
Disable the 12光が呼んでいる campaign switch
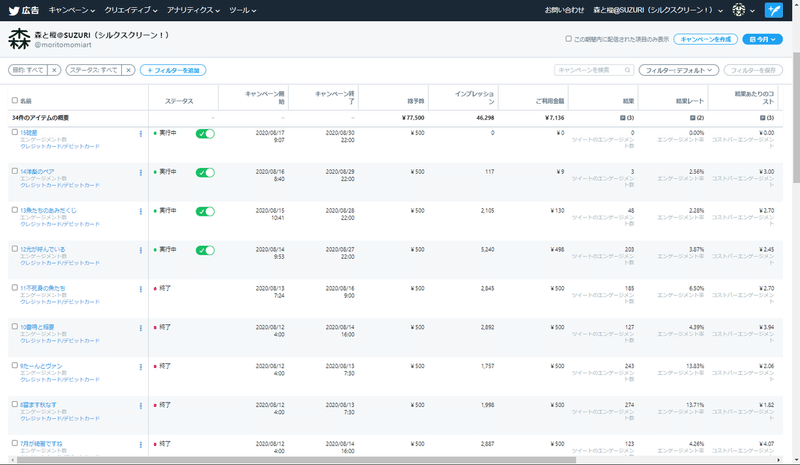click(x=205, y=250)
